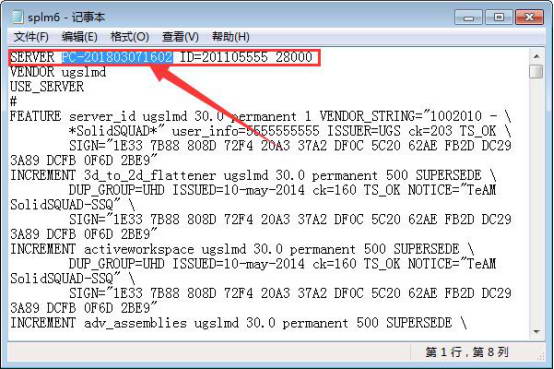Viewport: 554px width, 369px height.
Task: Open the 编辑(E) menu
Action: tap(79, 37)
